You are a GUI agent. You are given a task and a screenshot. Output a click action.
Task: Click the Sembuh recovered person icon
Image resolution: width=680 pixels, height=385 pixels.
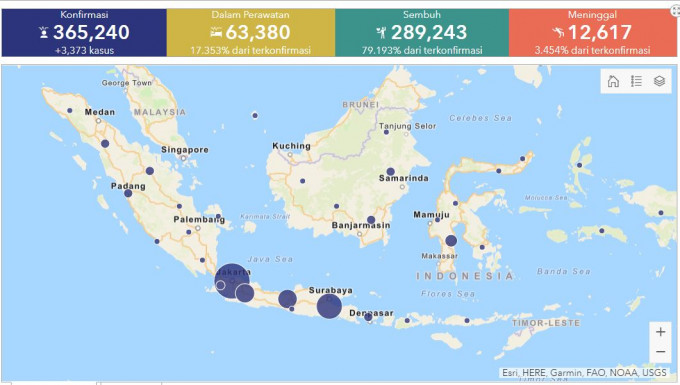[x=381, y=33]
